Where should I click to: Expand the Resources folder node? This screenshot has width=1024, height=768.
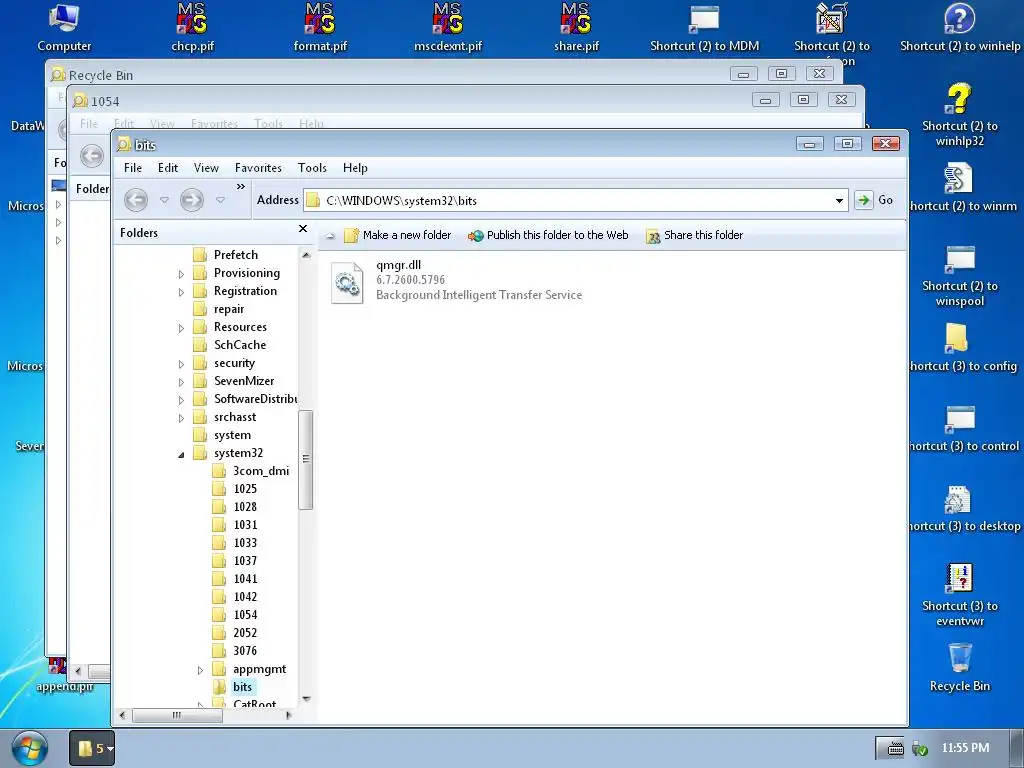[x=182, y=328]
